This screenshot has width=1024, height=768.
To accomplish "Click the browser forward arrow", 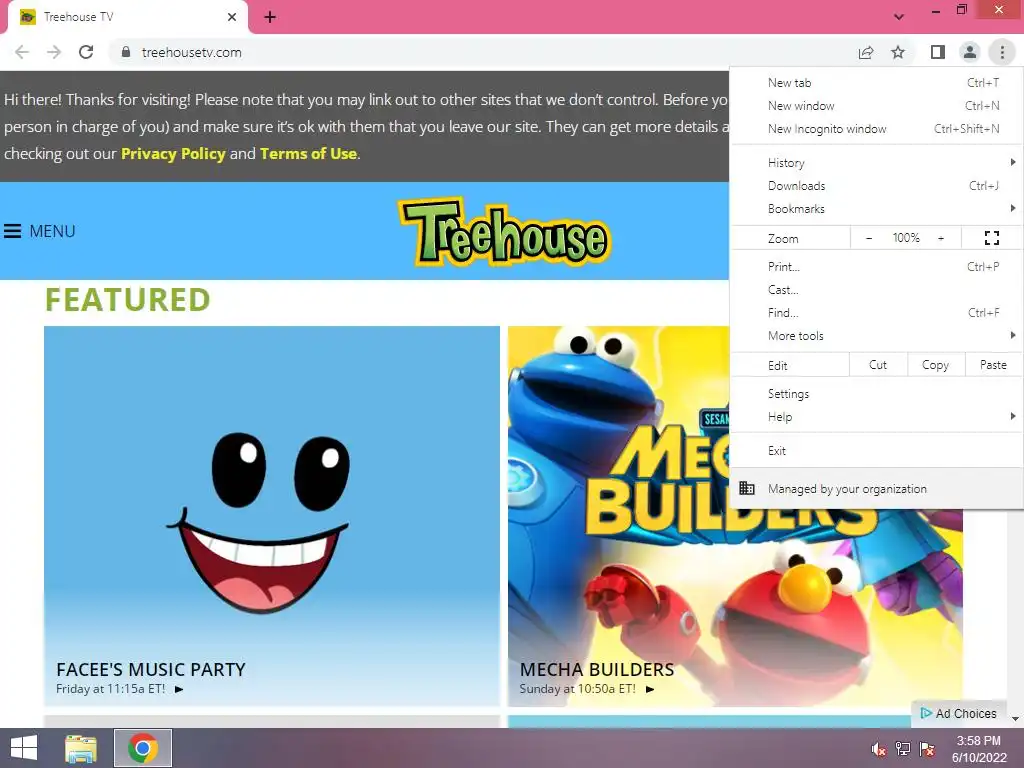I will (54, 52).
